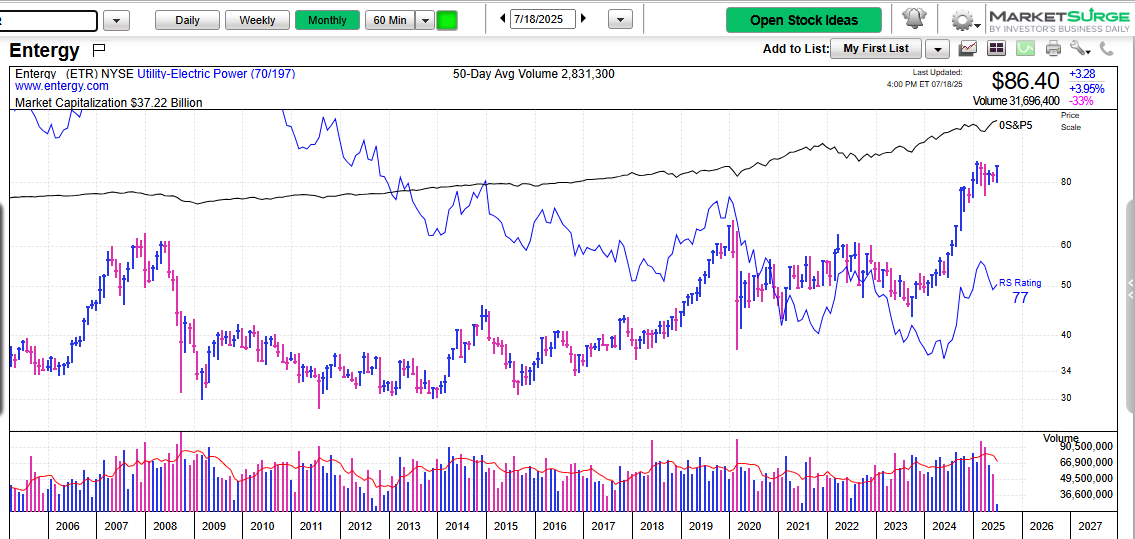Click the Market Capitalization $37.22 Billion text

point(109,103)
